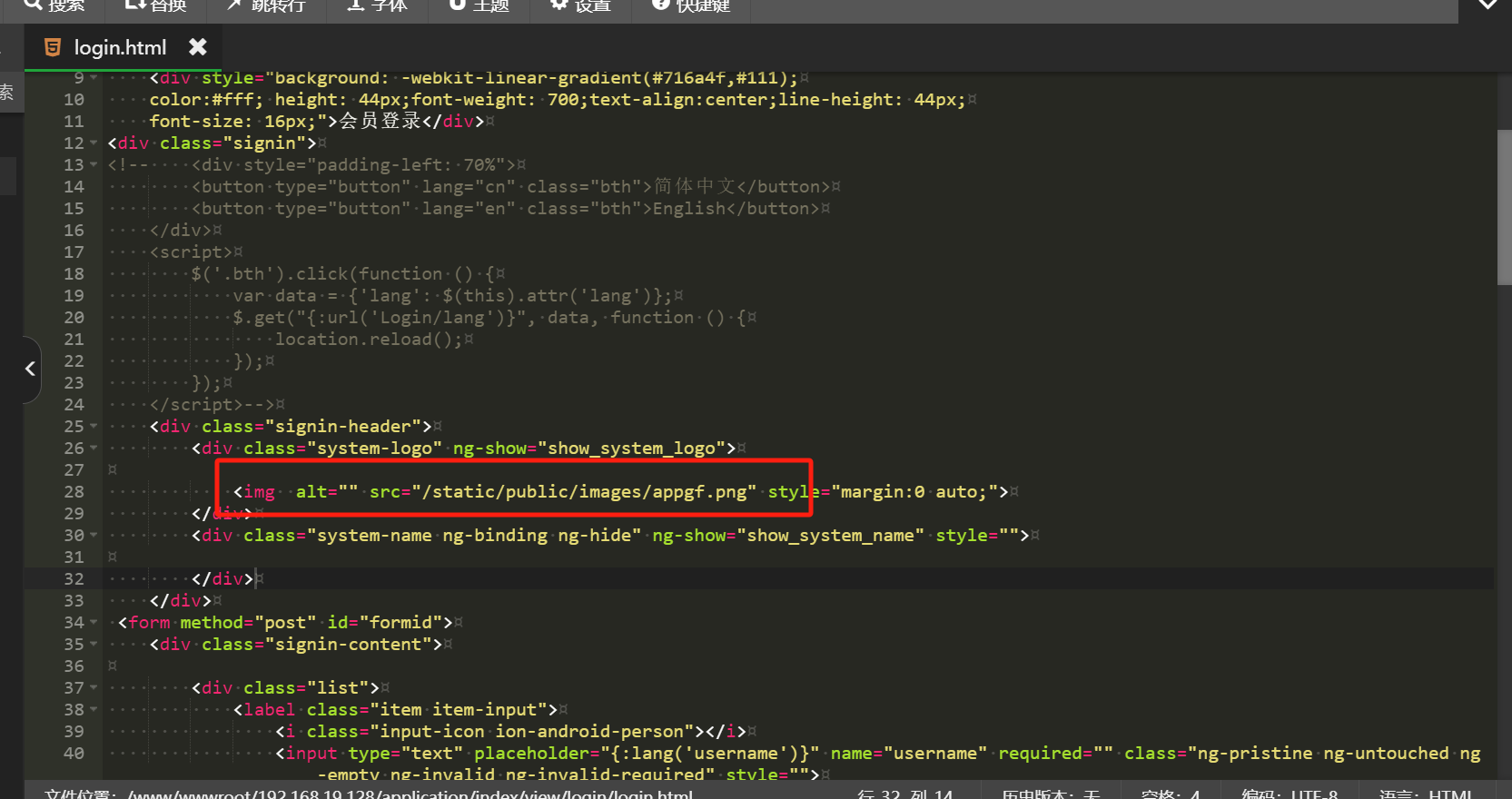Click line number 40 in the gutter
Viewport: 1512px width, 799px height.
[x=74, y=754]
